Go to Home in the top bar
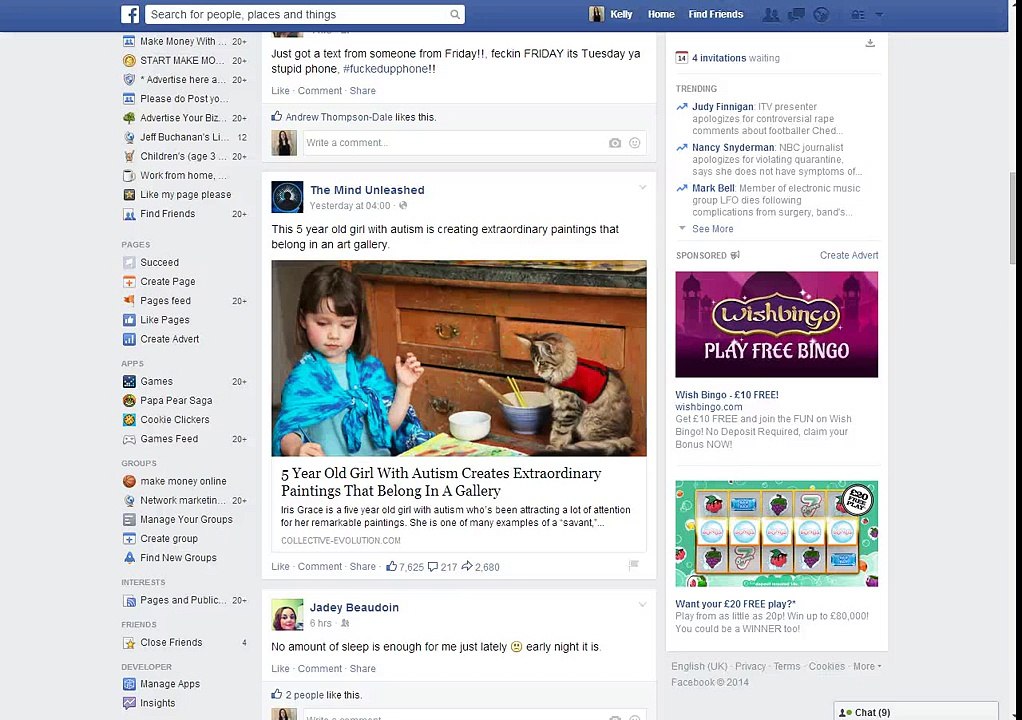1022x720 pixels. tap(661, 14)
